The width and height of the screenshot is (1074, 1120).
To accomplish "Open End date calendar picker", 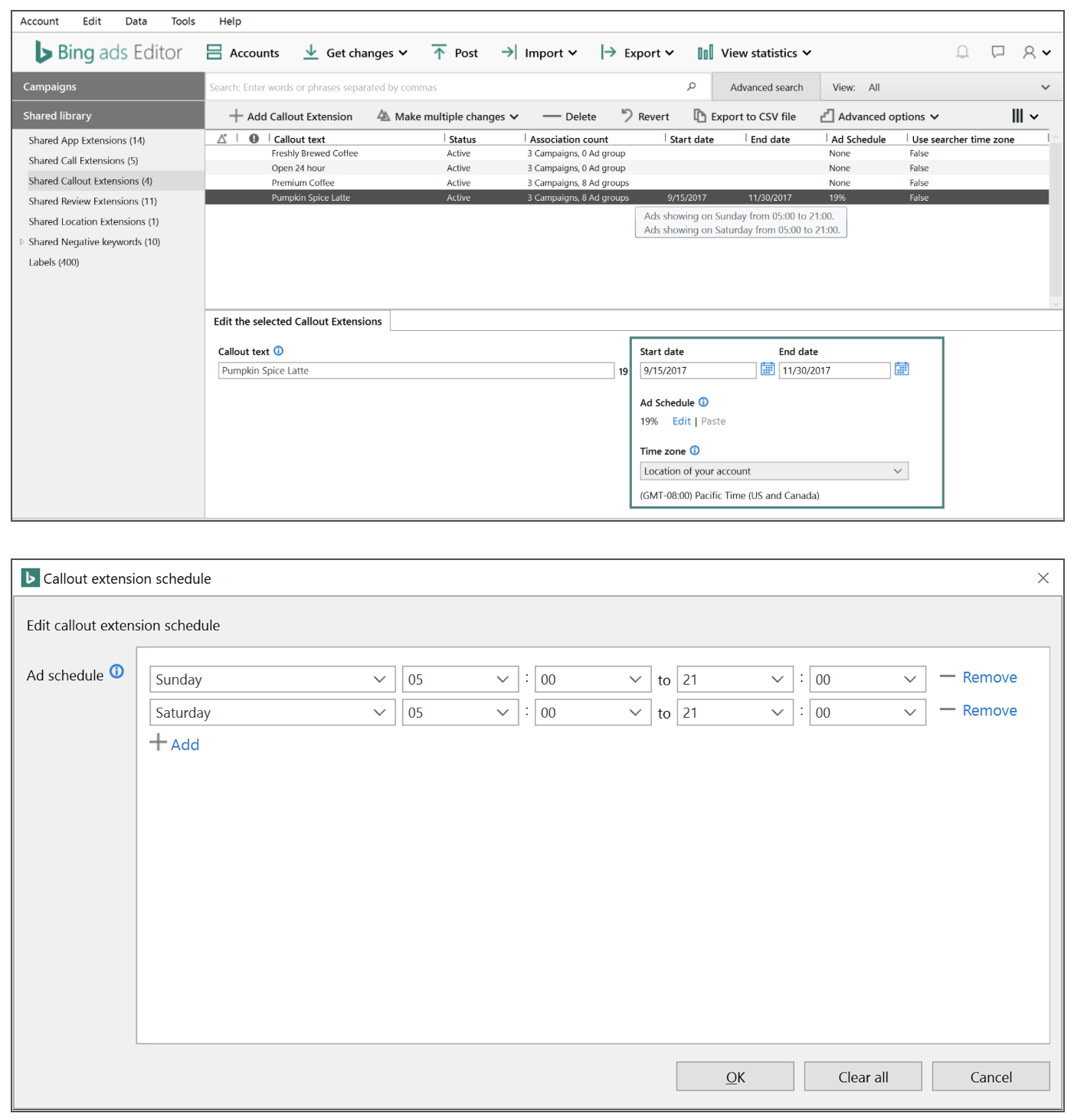I will click(x=902, y=369).
